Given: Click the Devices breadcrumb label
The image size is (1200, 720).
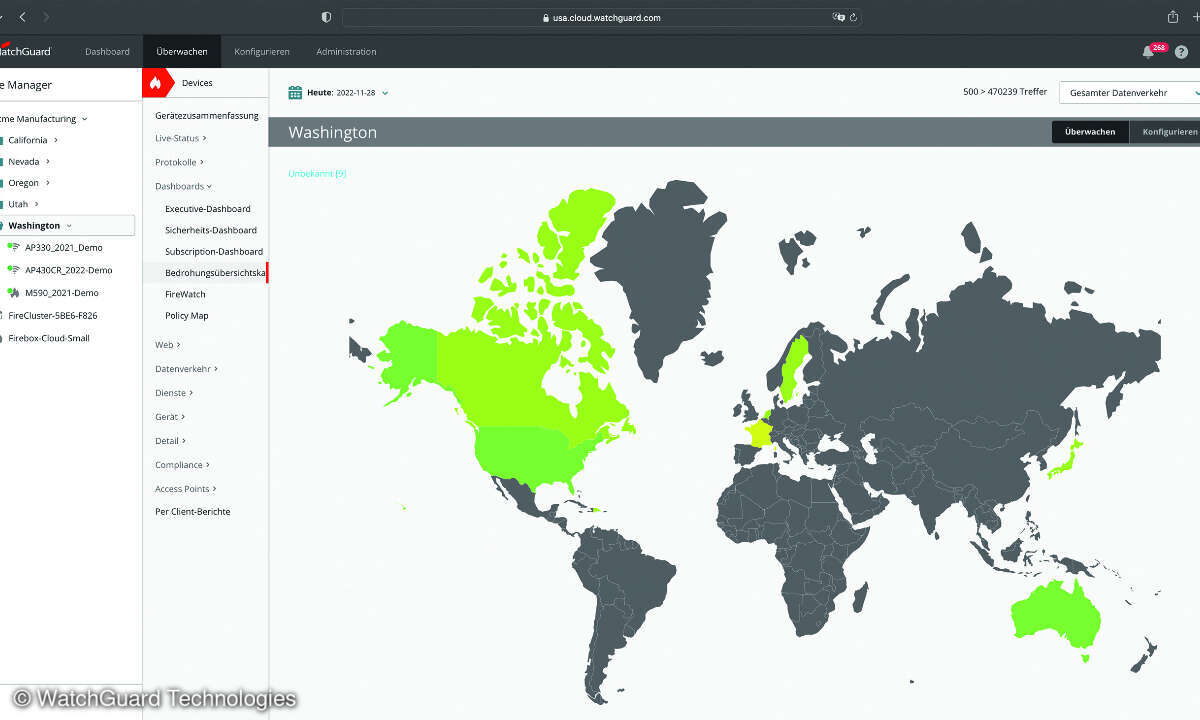Looking at the screenshot, I should [x=197, y=83].
